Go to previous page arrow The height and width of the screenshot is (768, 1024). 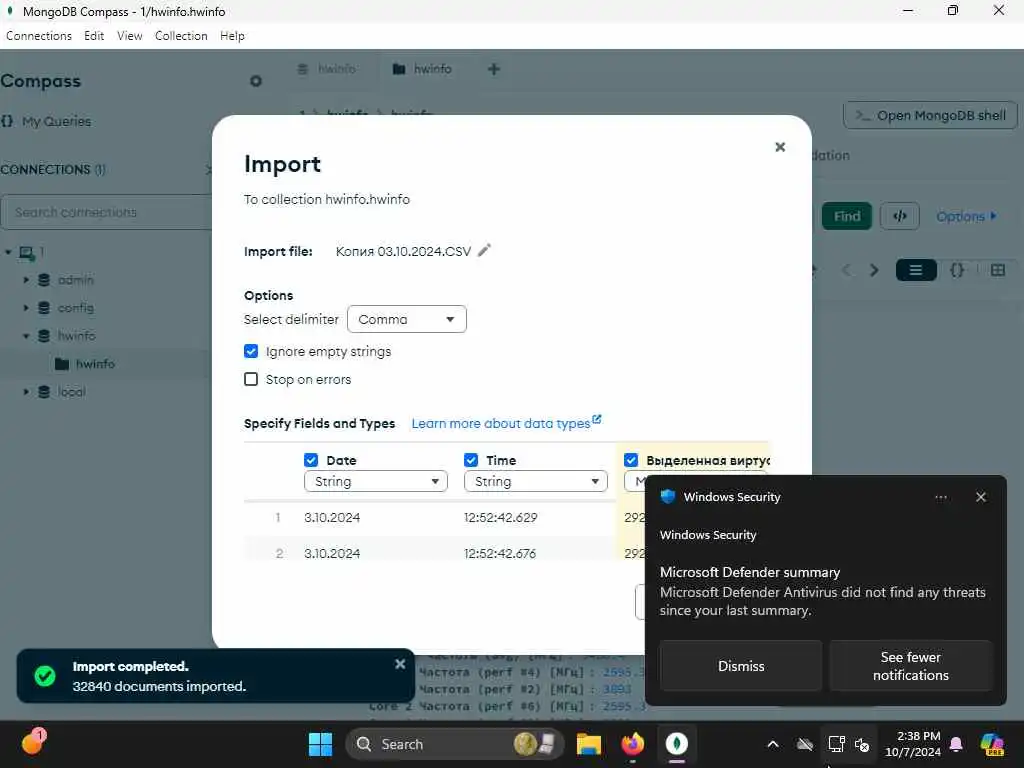(846, 270)
